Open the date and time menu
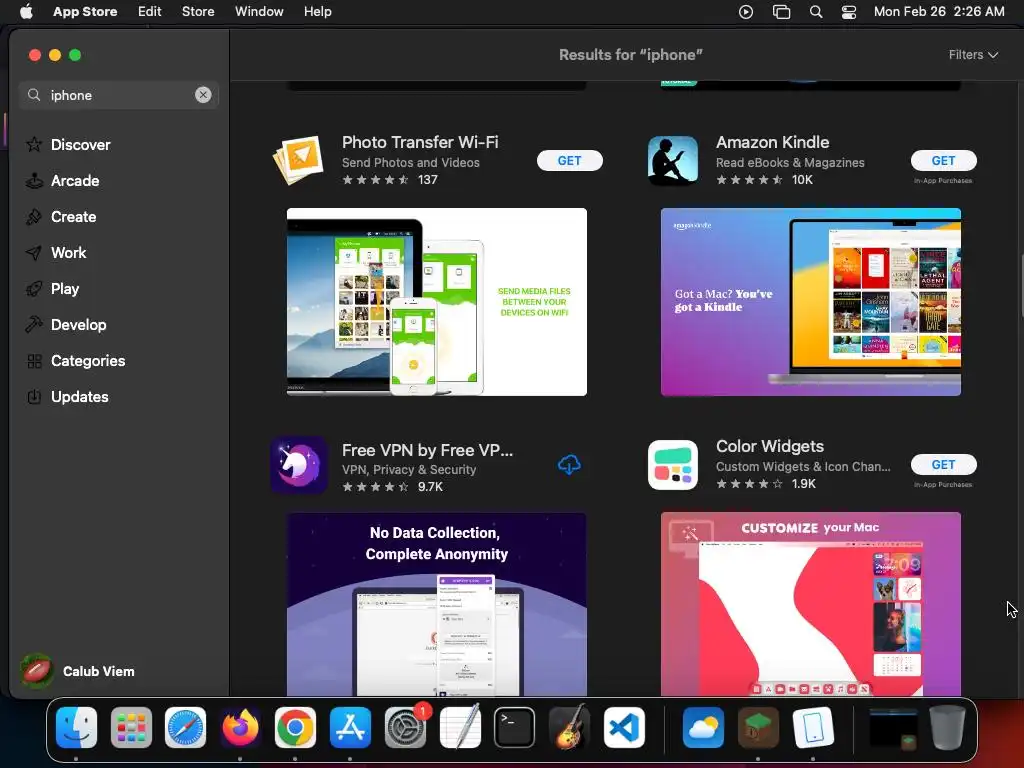 938,12
